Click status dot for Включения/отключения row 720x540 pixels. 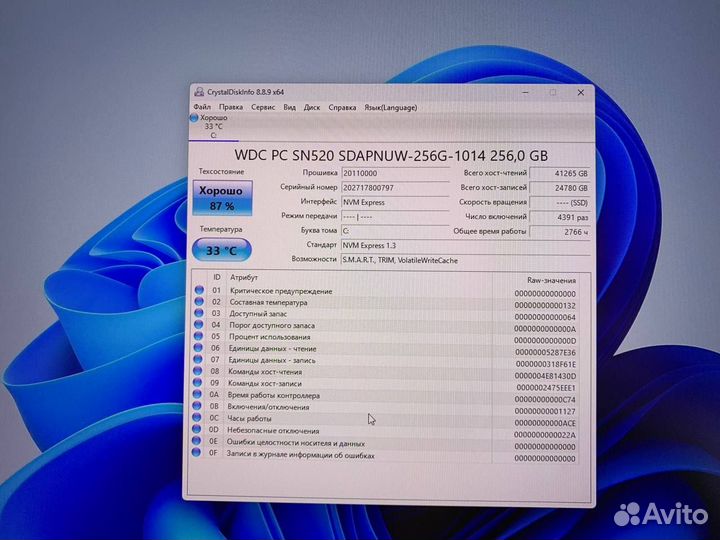[197, 406]
